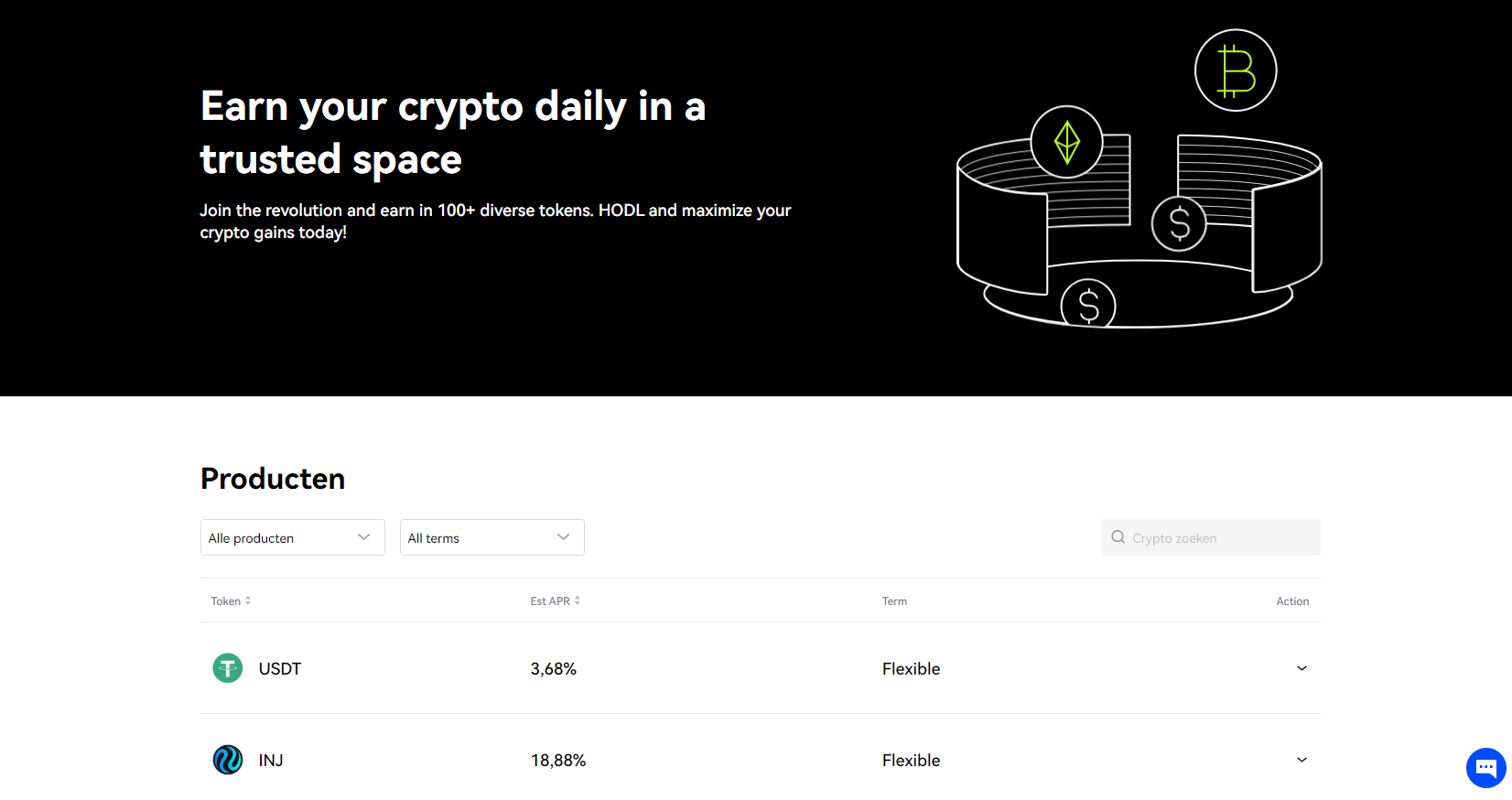Sort by Est APR column arrows
The image size is (1512, 800).
[578, 601]
